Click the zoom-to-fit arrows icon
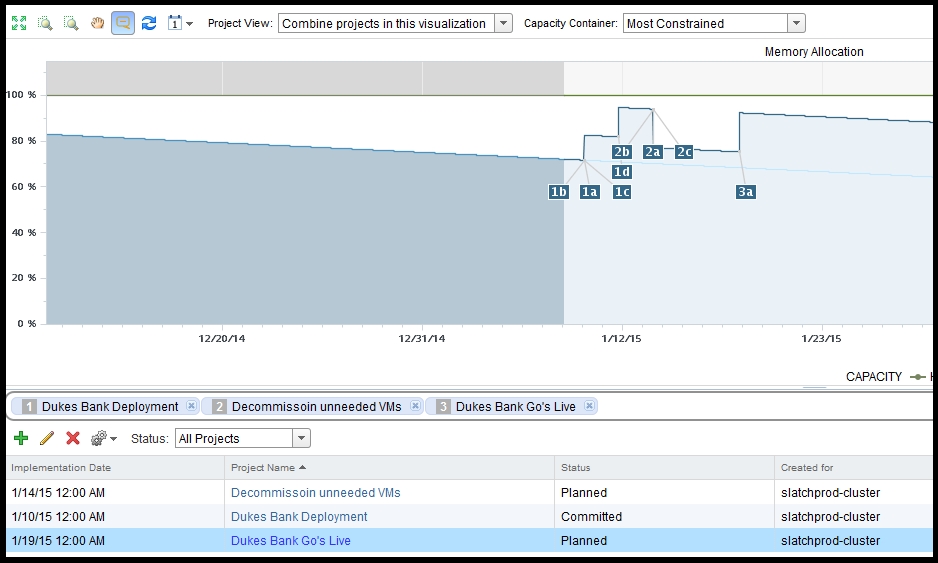The image size is (938, 563). [19, 23]
